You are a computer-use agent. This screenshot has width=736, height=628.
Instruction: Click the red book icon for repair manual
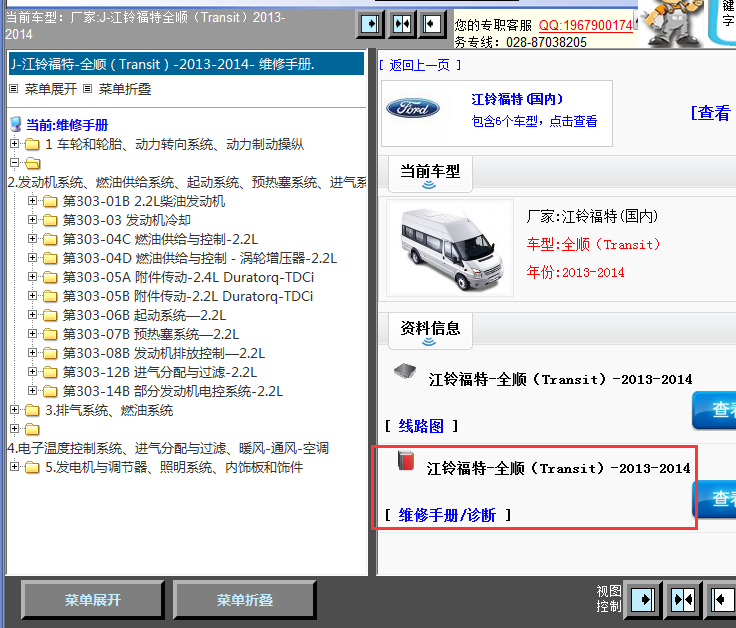(406, 460)
